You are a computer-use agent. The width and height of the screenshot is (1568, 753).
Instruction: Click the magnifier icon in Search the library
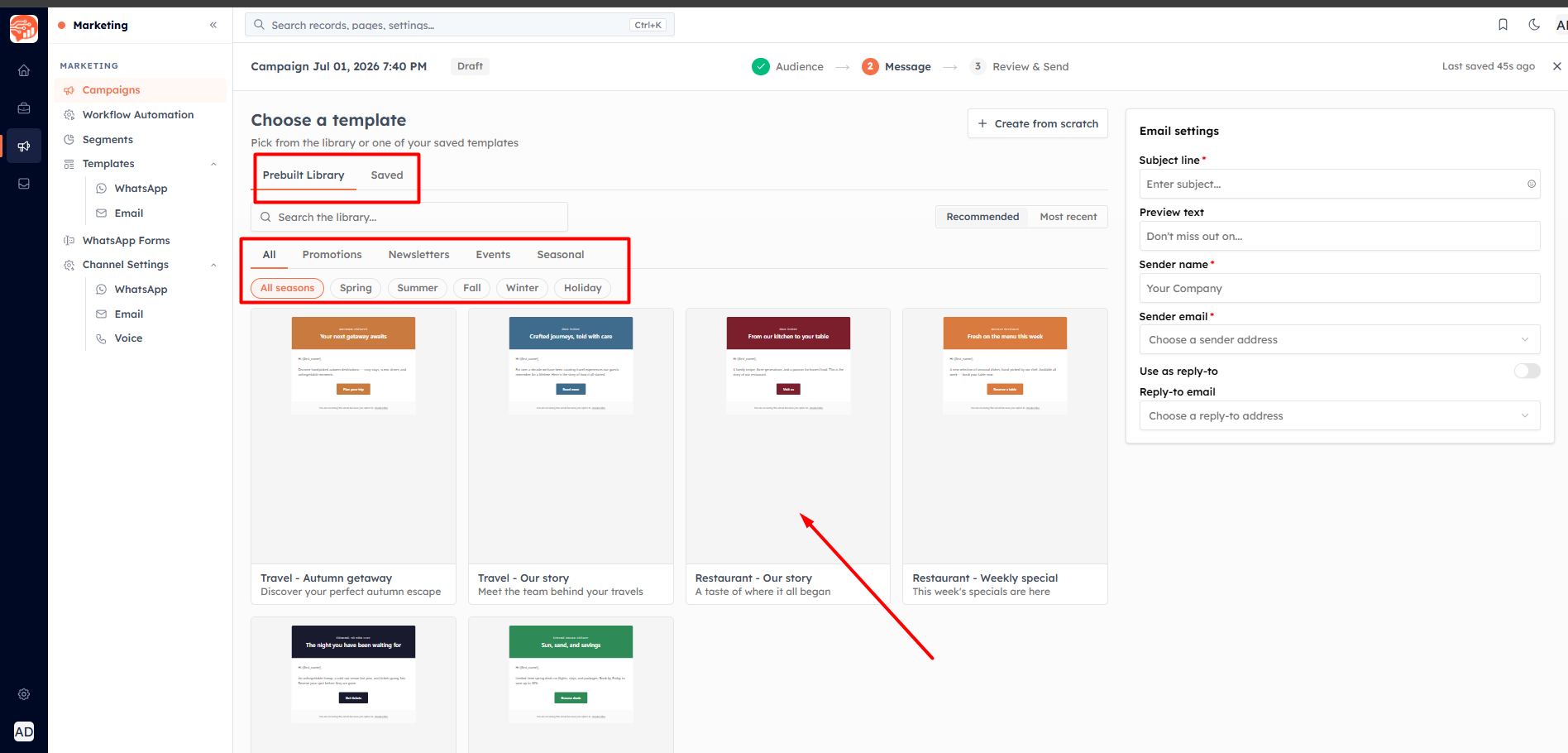(x=265, y=217)
